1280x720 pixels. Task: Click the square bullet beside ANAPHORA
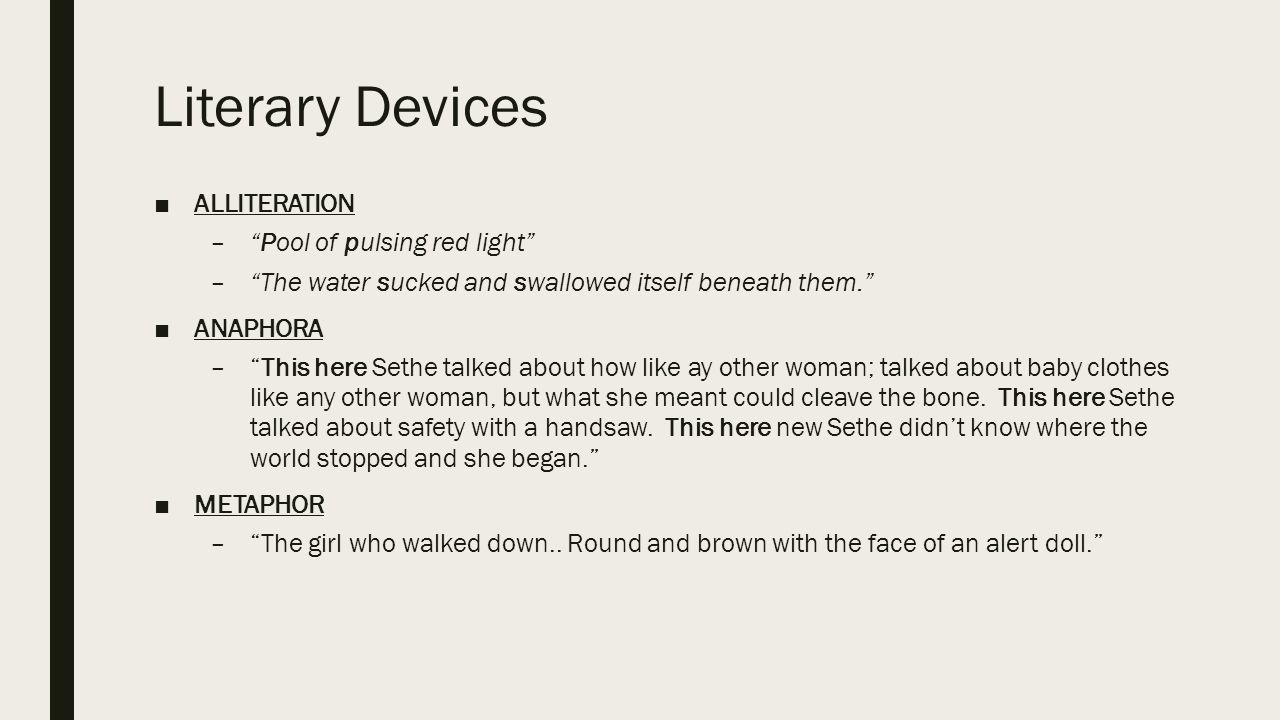tap(162, 330)
